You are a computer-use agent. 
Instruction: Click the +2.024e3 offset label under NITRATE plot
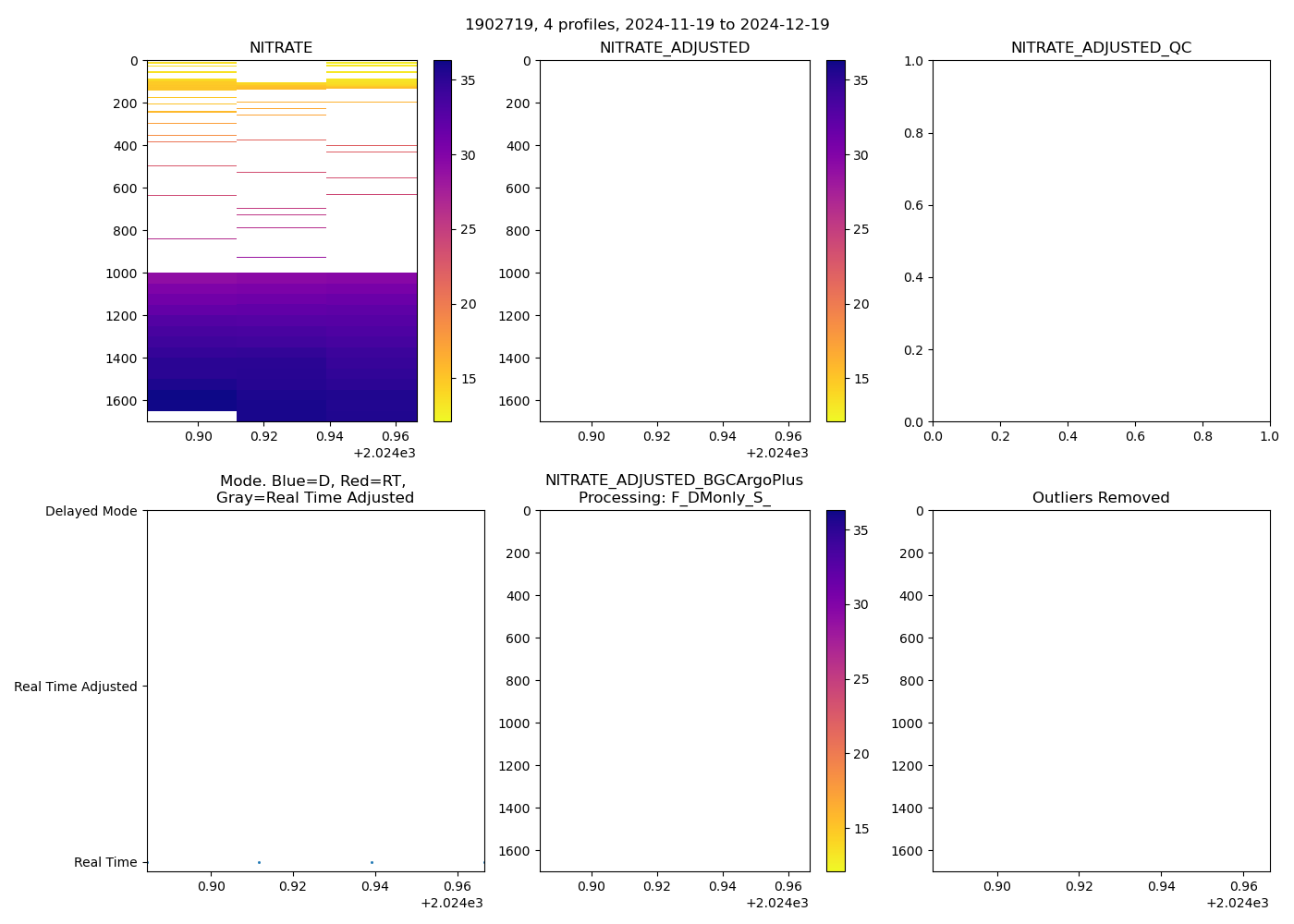[x=385, y=453]
